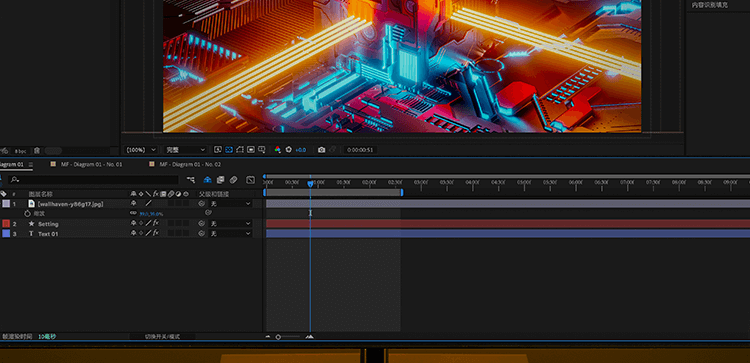
Task: Click parent pick whip of Setting layer
Action: [x=201, y=224]
